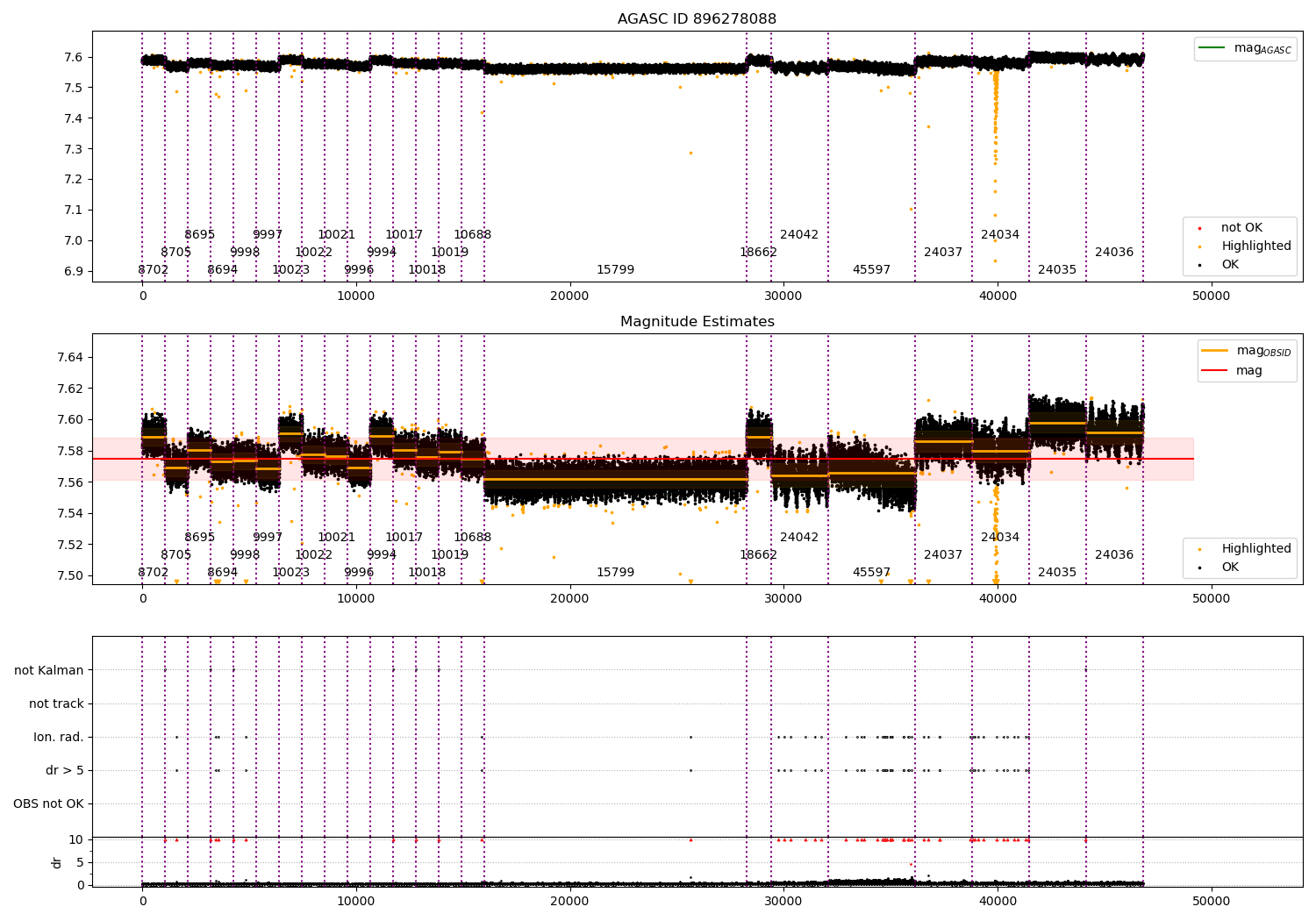Click obsid 10019 in Magnitude Estimates plot
The image size is (1316, 921).
pos(450,555)
